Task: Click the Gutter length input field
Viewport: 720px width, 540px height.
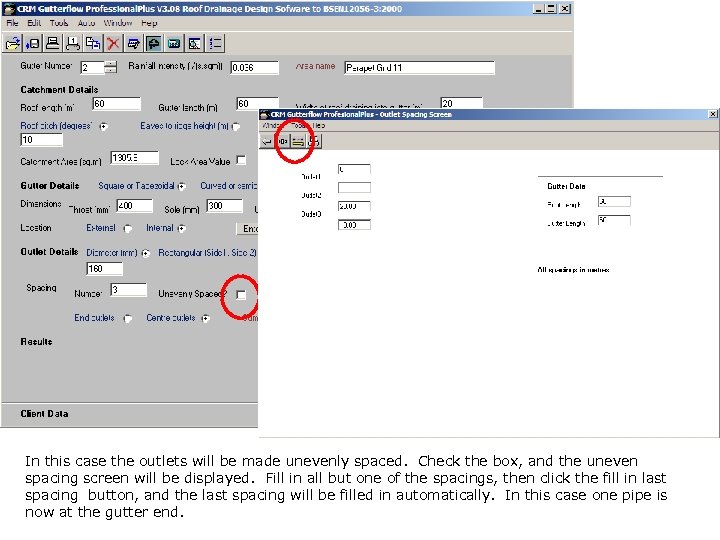Action: (x=258, y=103)
